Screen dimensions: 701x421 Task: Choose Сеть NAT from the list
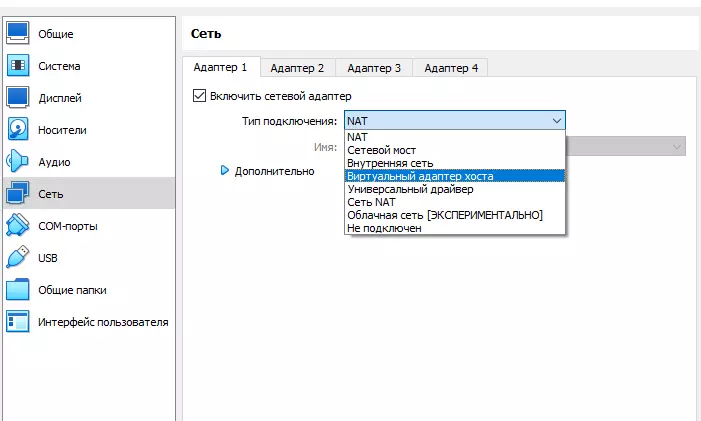click(455, 202)
